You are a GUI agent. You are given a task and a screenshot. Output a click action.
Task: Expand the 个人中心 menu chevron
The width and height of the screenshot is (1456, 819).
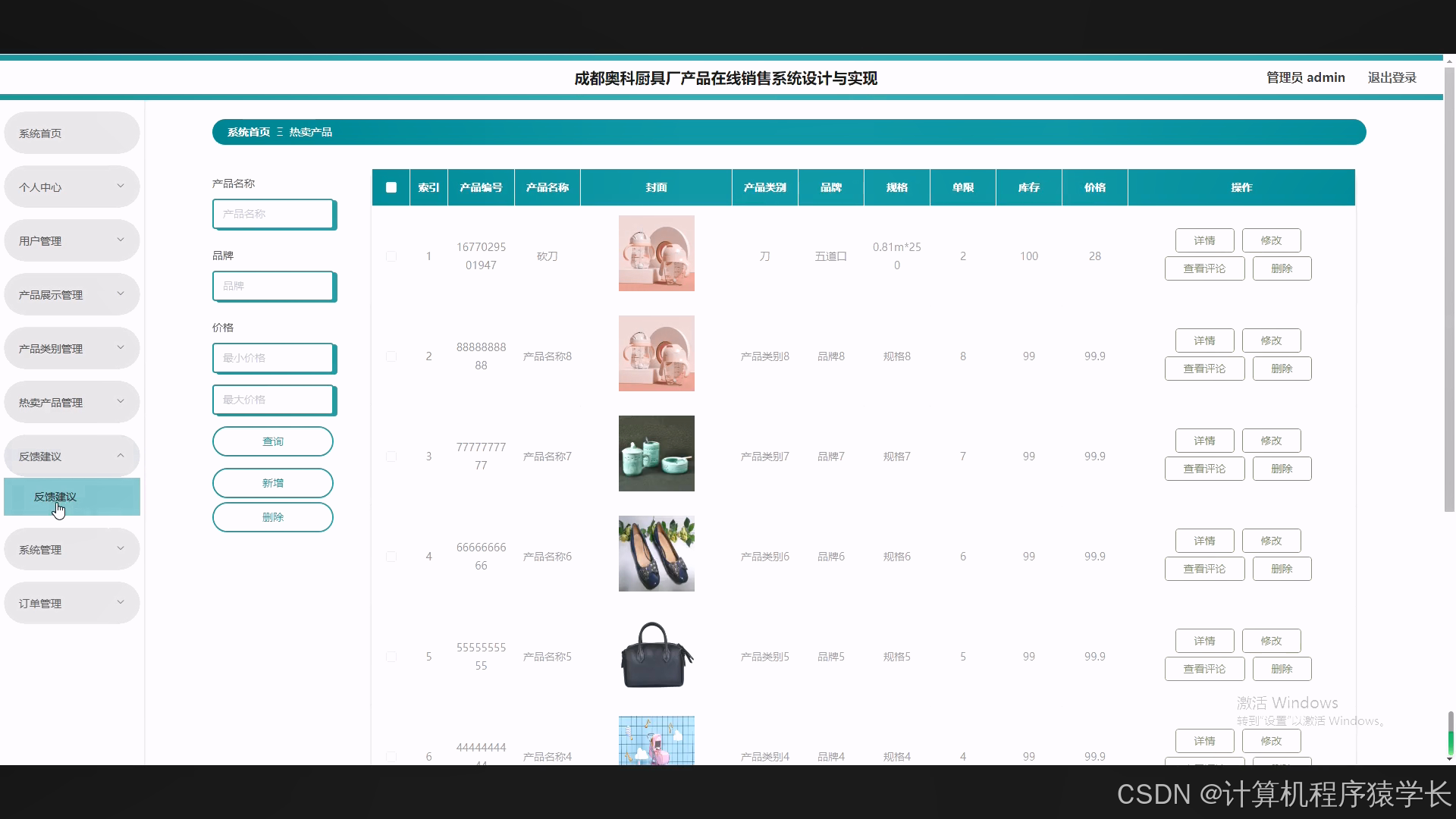click(120, 186)
